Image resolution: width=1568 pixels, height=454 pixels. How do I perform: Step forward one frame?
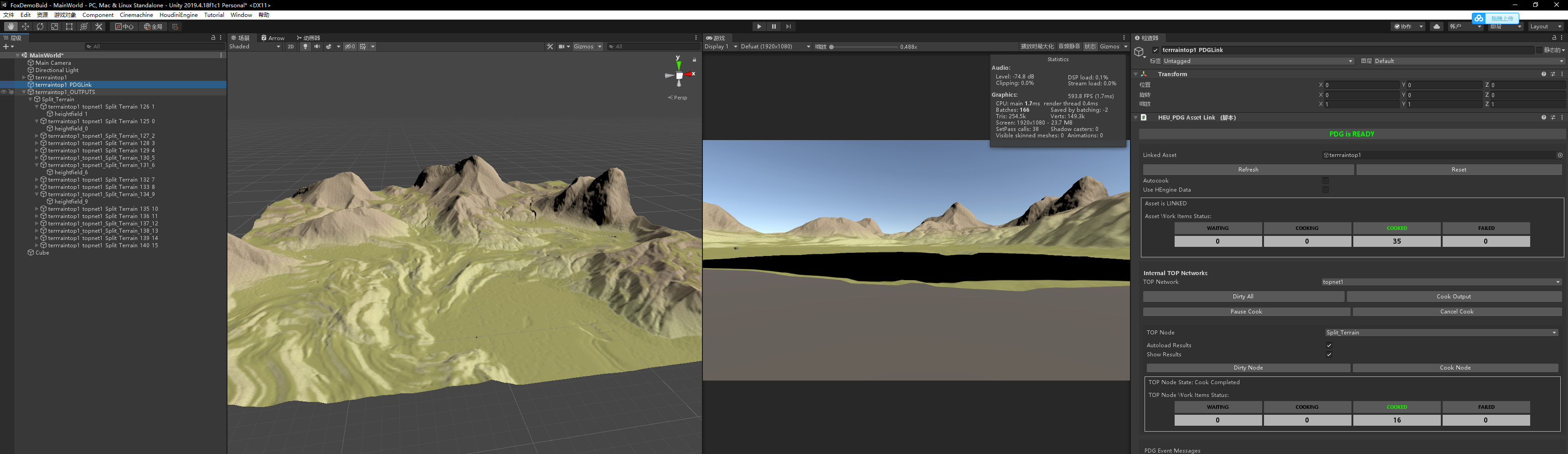tap(789, 27)
